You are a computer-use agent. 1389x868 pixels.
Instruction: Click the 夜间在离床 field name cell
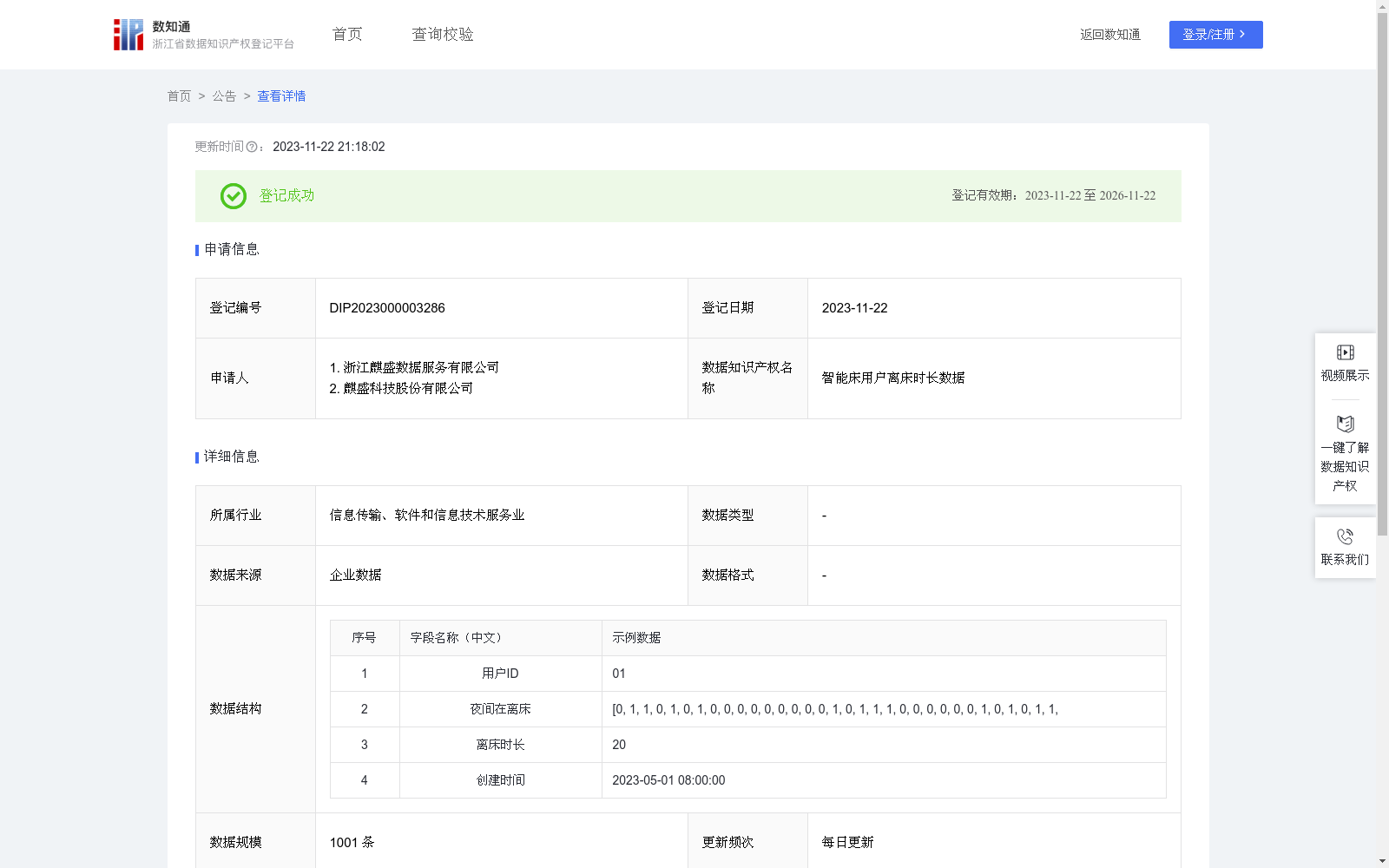coord(501,709)
